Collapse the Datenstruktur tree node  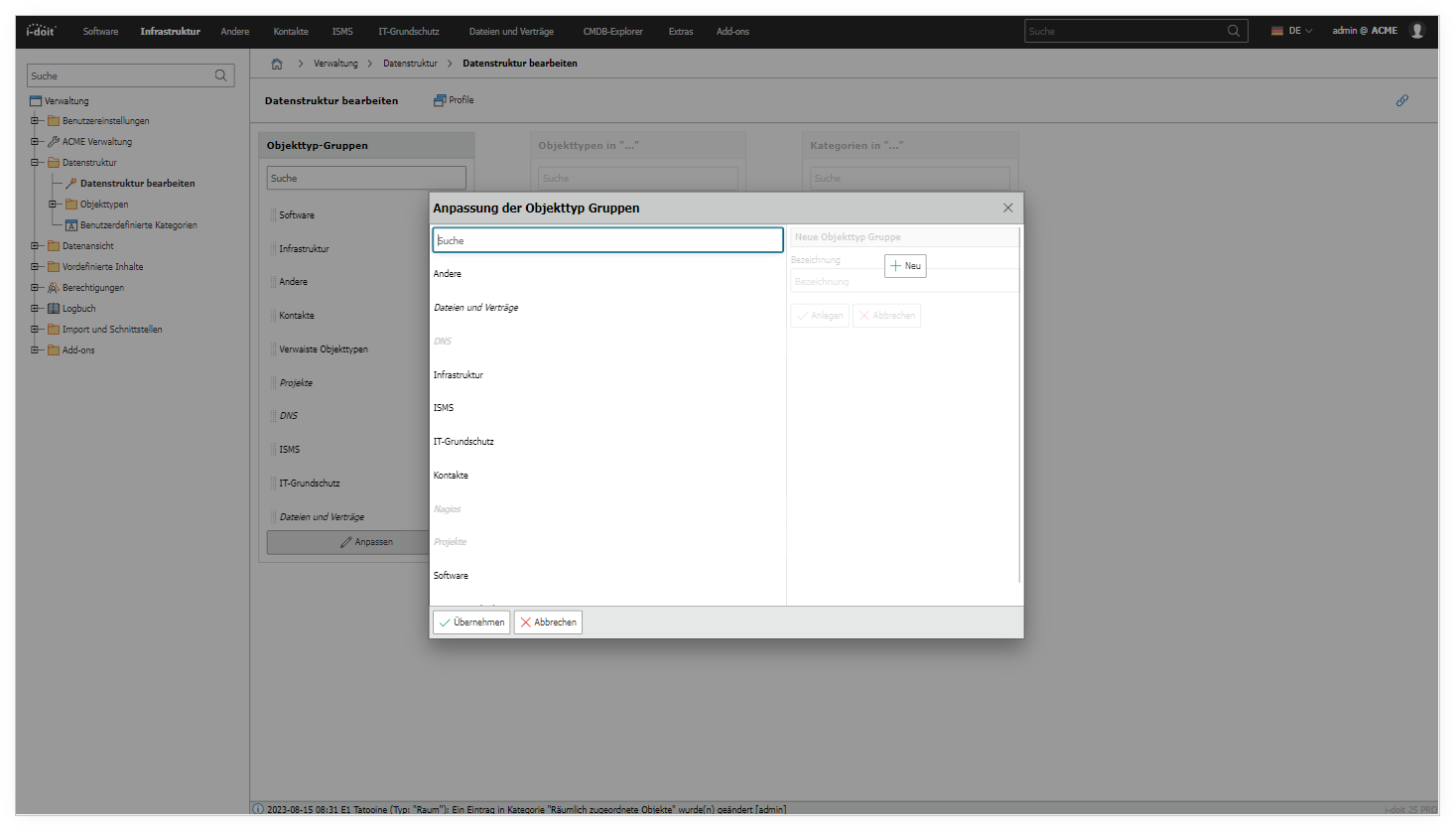(35, 163)
